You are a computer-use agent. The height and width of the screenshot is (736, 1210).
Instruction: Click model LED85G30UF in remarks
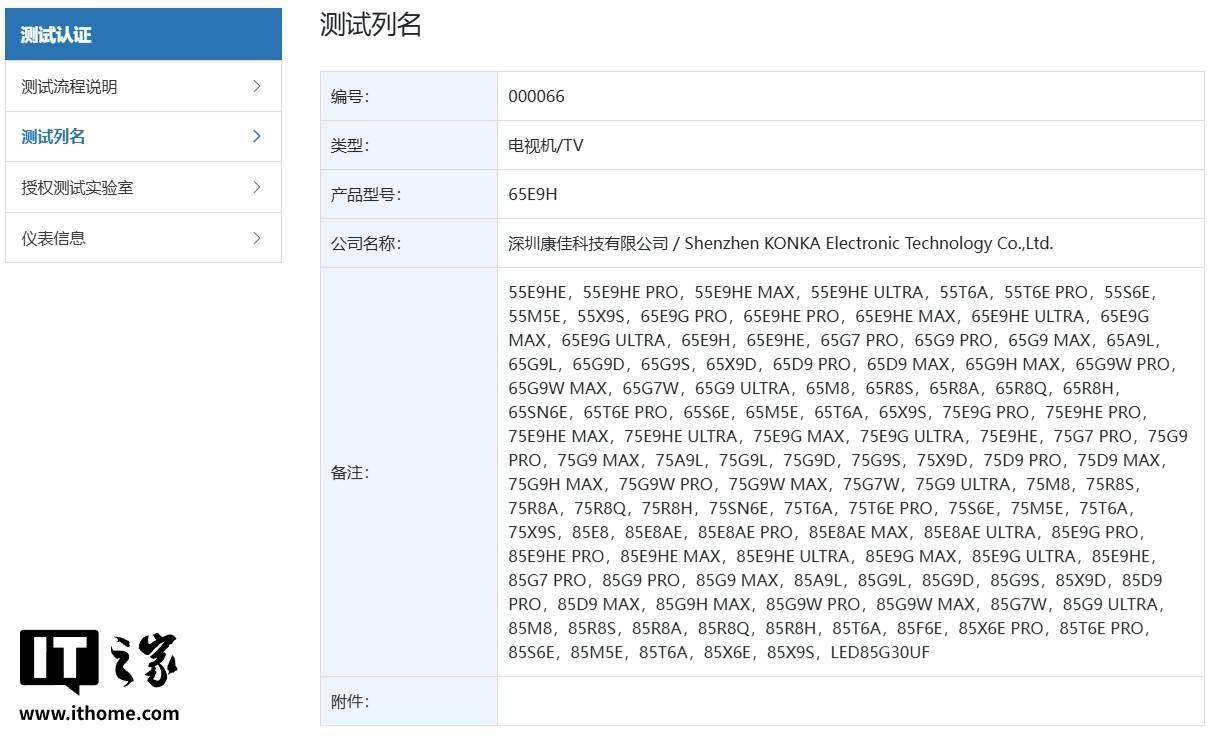click(x=880, y=652)
